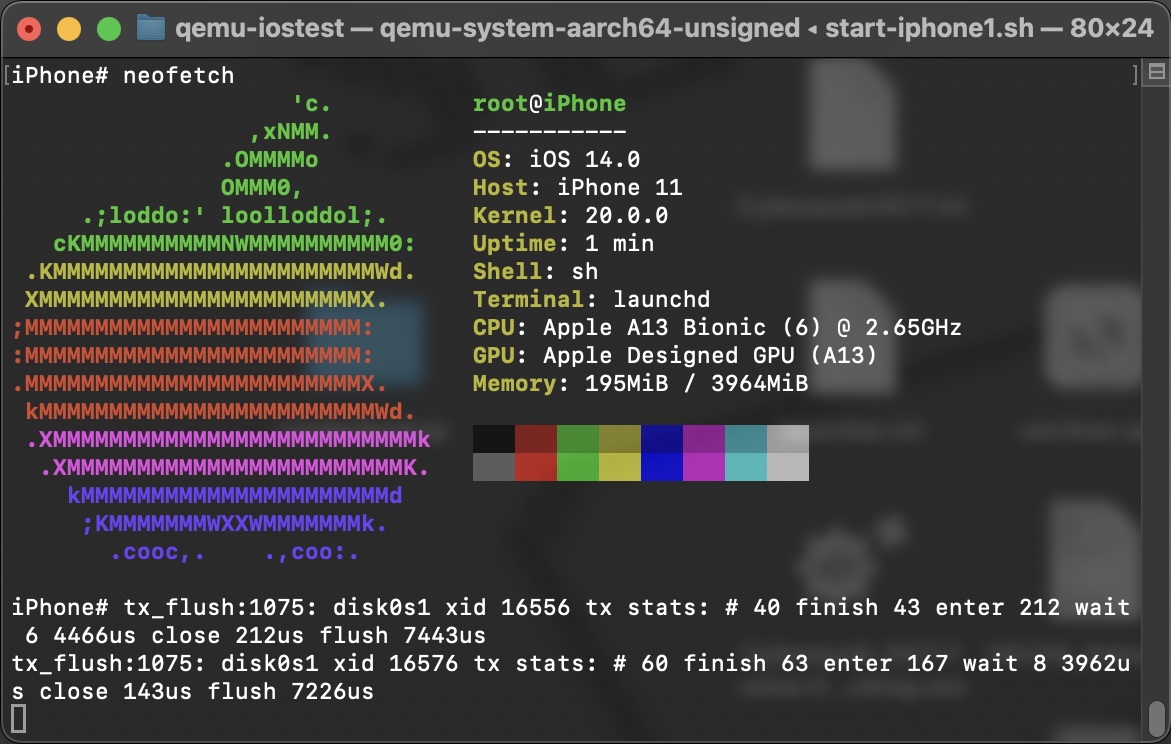
Task: Click the purple swatch in upper row
Action: pos(704,439)
